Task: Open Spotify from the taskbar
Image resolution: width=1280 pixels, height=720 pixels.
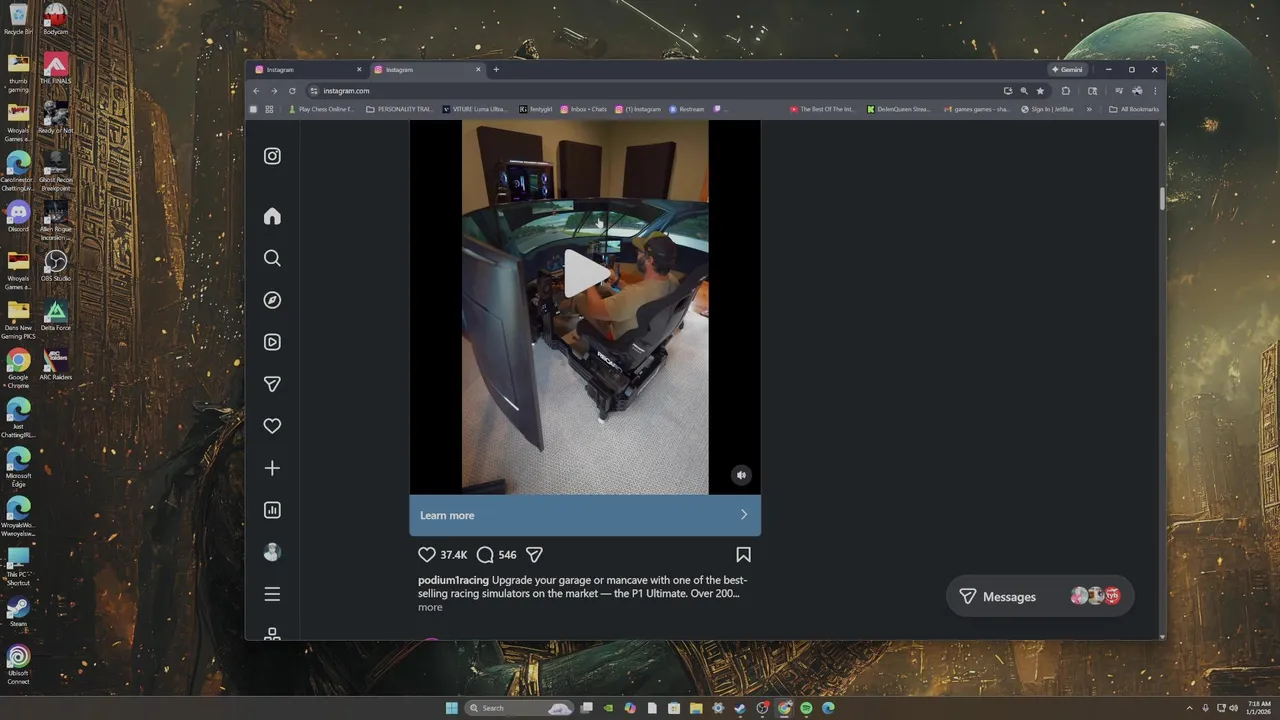Action: click(806, 708)
